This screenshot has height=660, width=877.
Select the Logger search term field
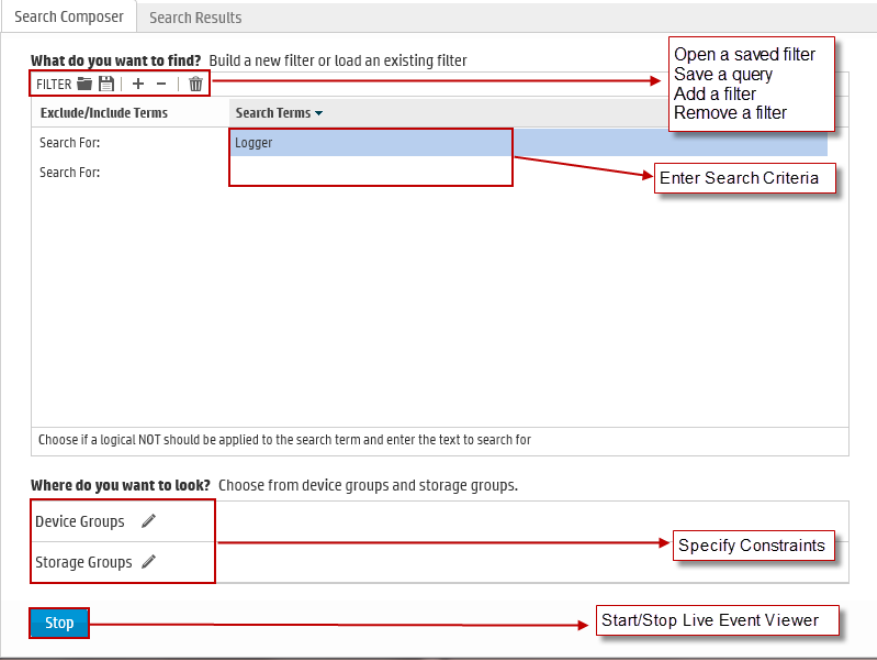528,143
